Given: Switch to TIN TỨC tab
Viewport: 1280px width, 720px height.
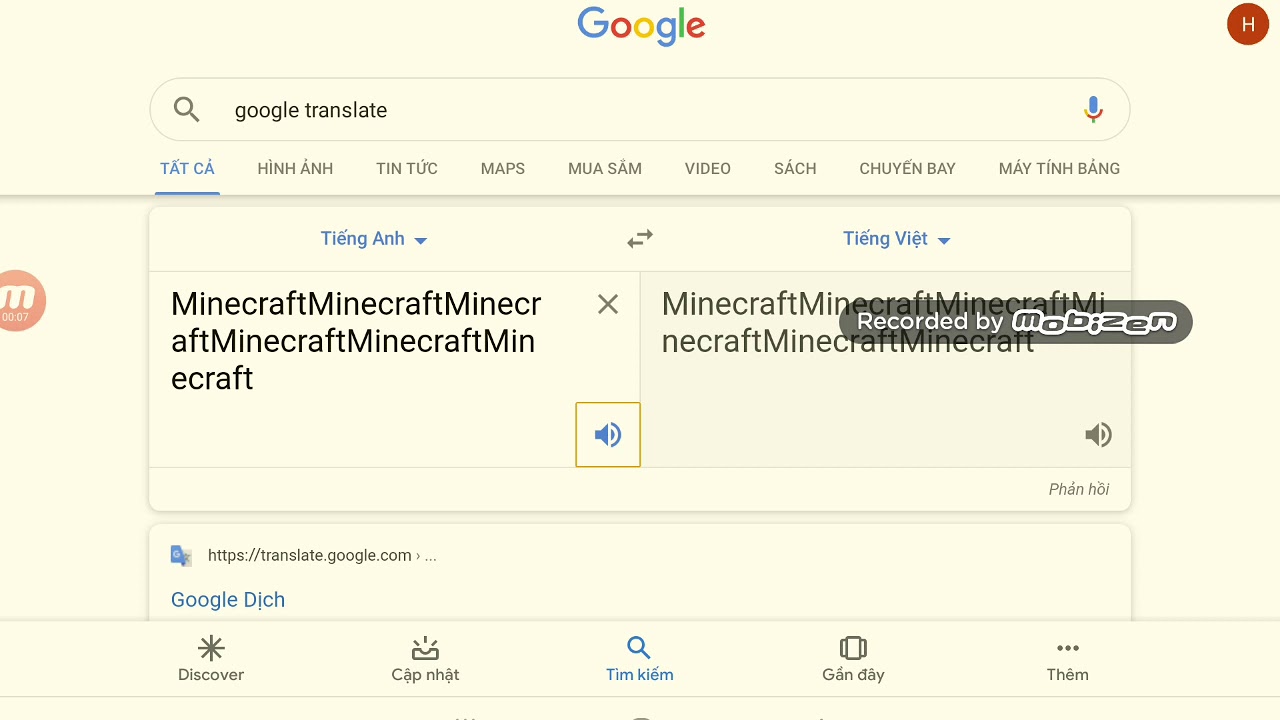Looking at the screenshot, I should click(407, 169).
